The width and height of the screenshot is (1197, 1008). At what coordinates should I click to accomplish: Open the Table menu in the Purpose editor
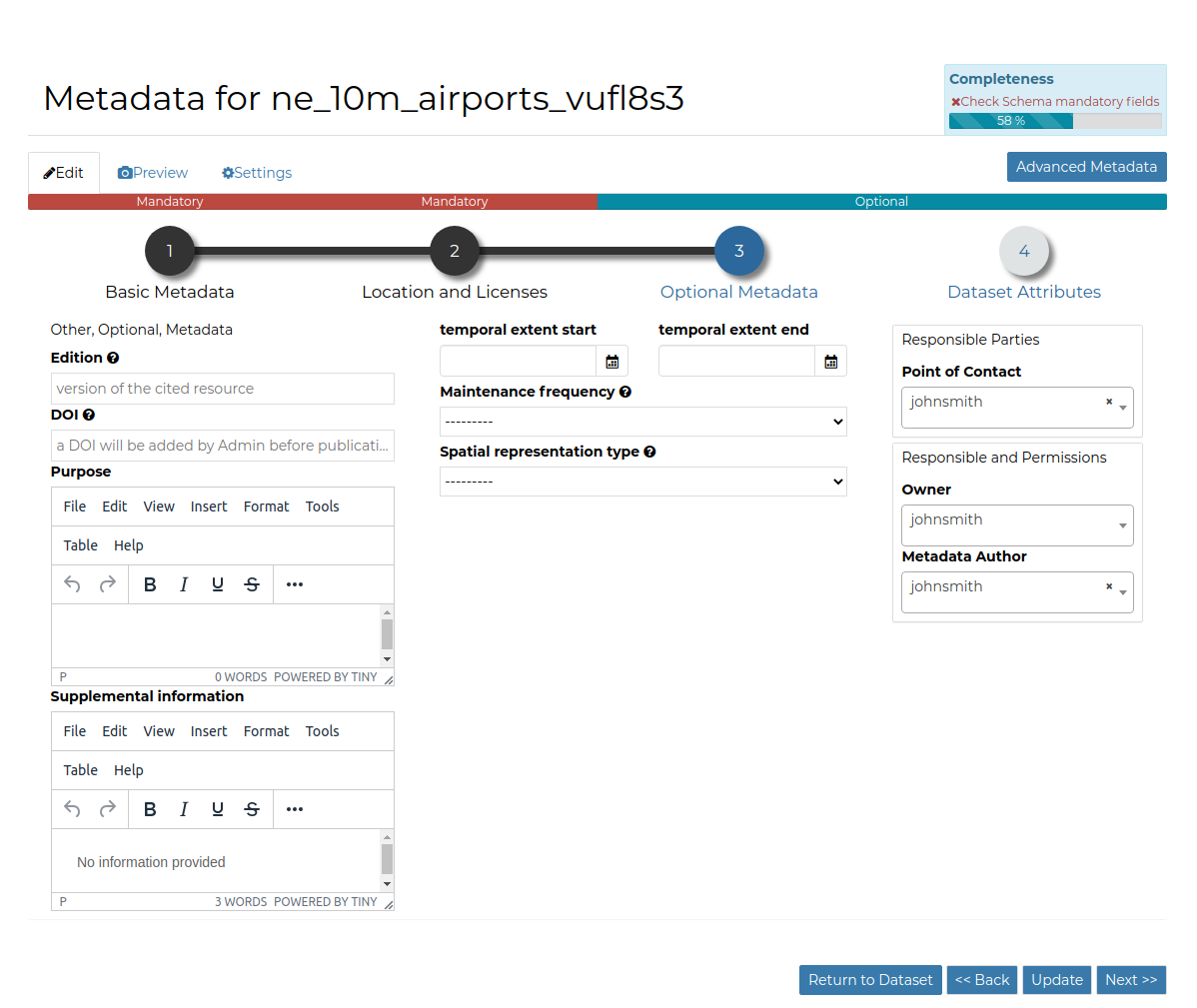pos(80,545)
